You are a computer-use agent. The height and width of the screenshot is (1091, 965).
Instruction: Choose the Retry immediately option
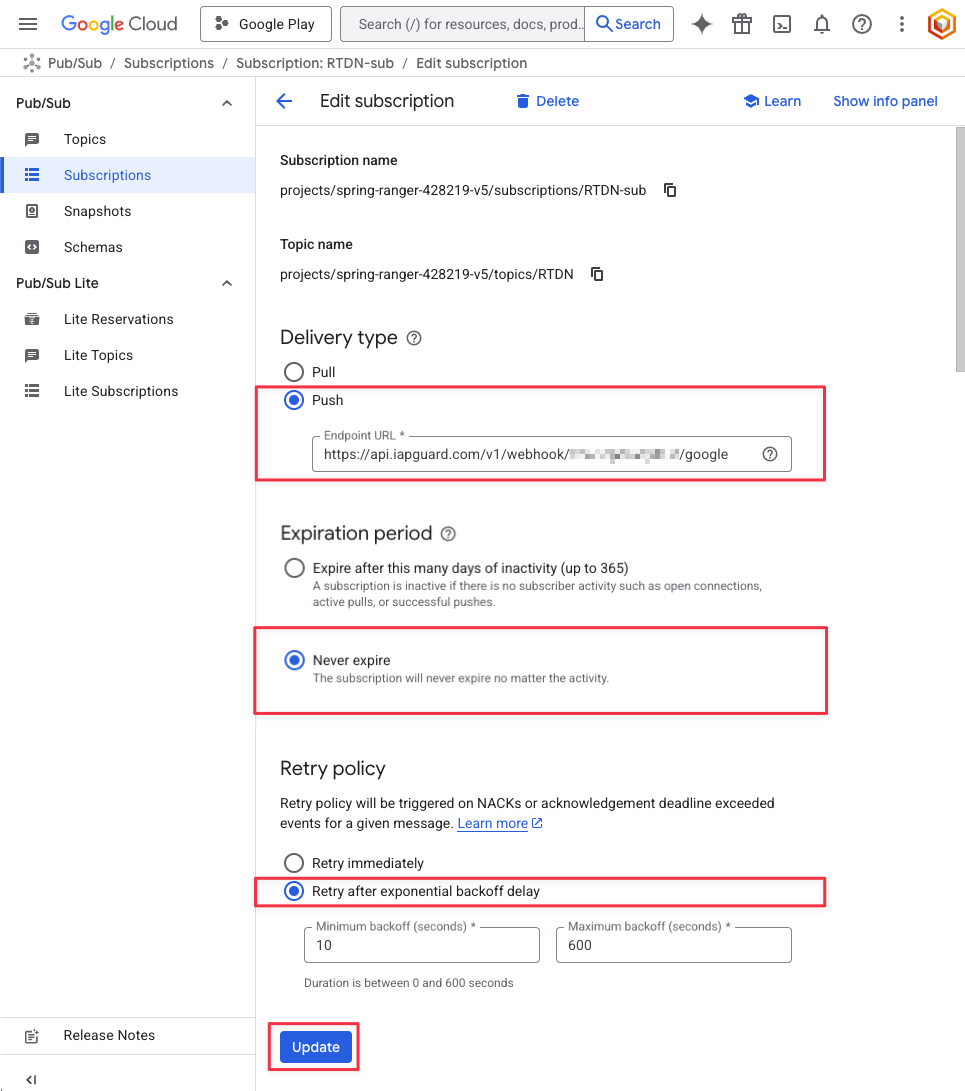[294, 863]
